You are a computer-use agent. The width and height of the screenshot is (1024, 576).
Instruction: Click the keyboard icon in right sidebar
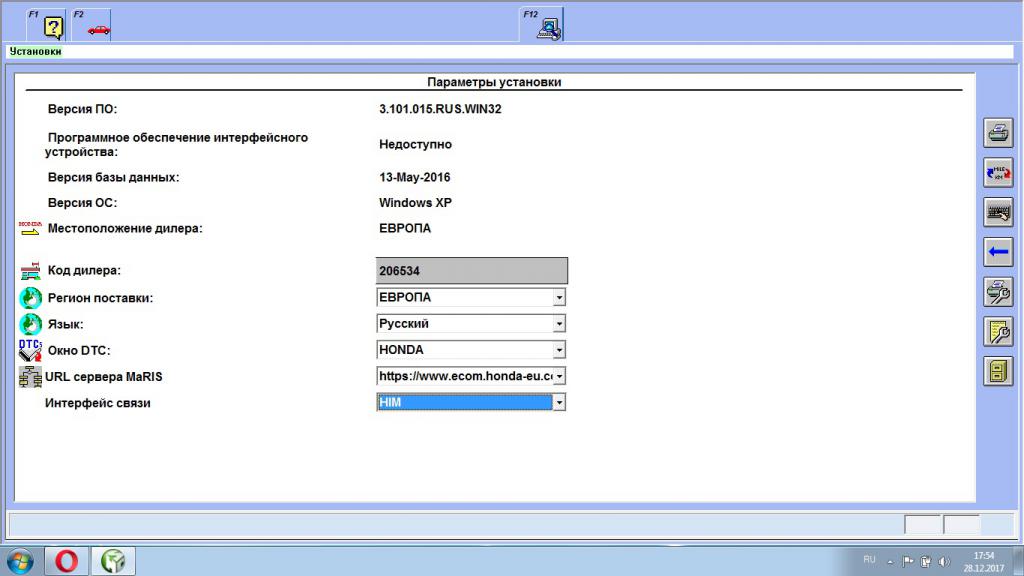pos(998,212)
